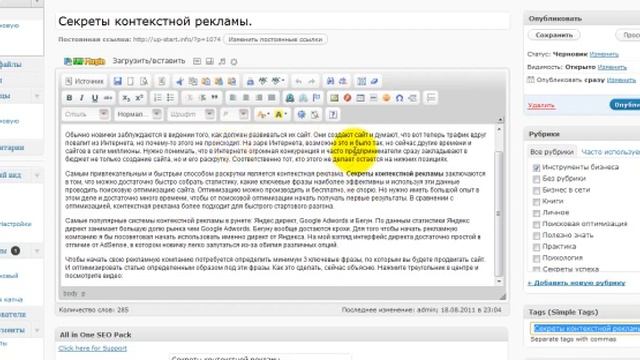Apply subscript formatting
The height and width of the screenshot is (360, 640).
[126, 98]
